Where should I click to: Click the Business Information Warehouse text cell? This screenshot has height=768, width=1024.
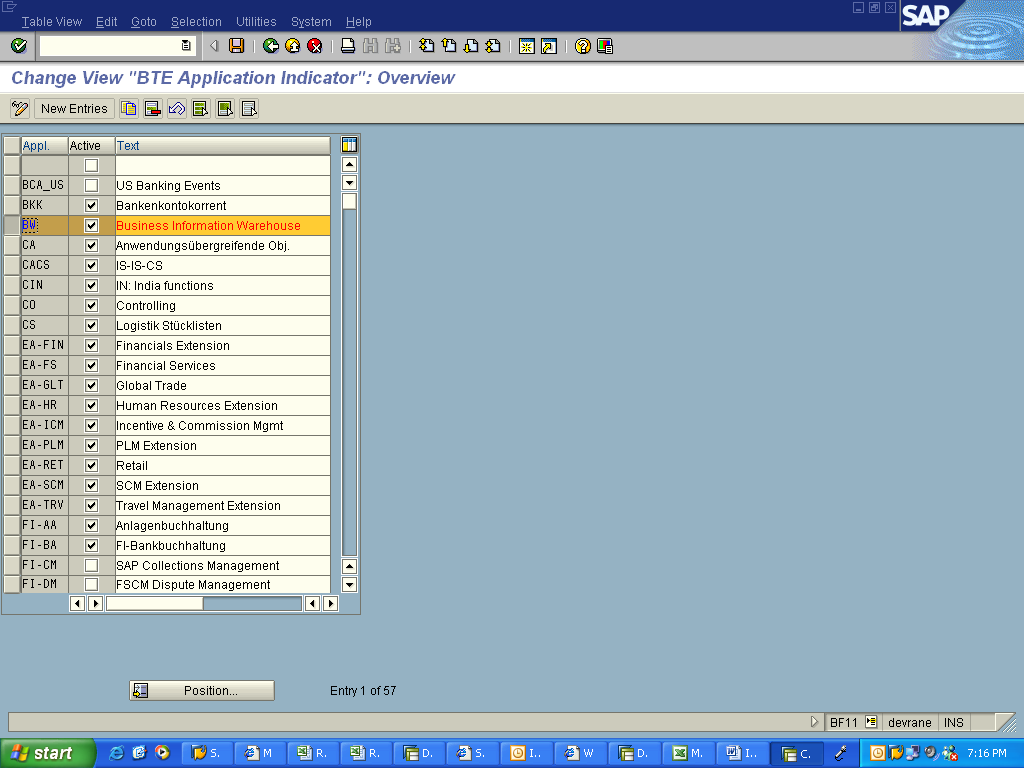click(223, 225)
